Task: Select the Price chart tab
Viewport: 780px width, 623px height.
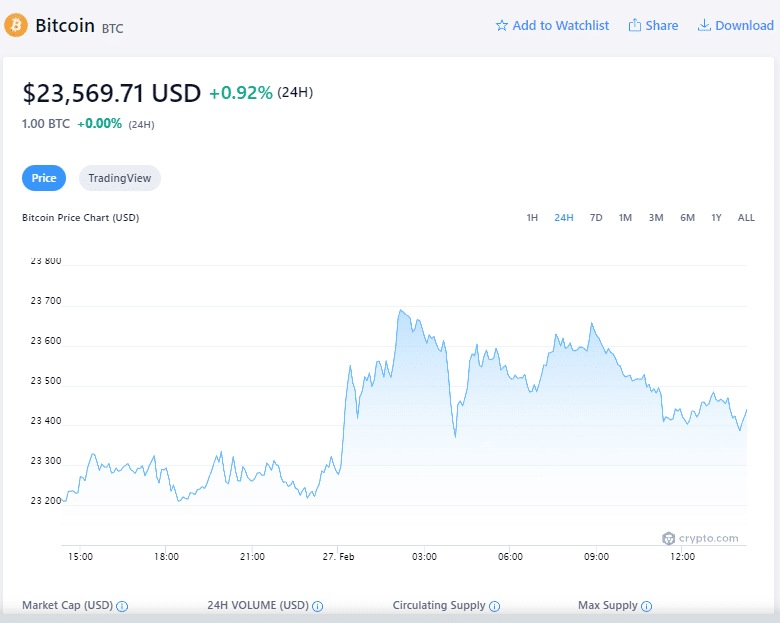Action: [x=44, y=178]
